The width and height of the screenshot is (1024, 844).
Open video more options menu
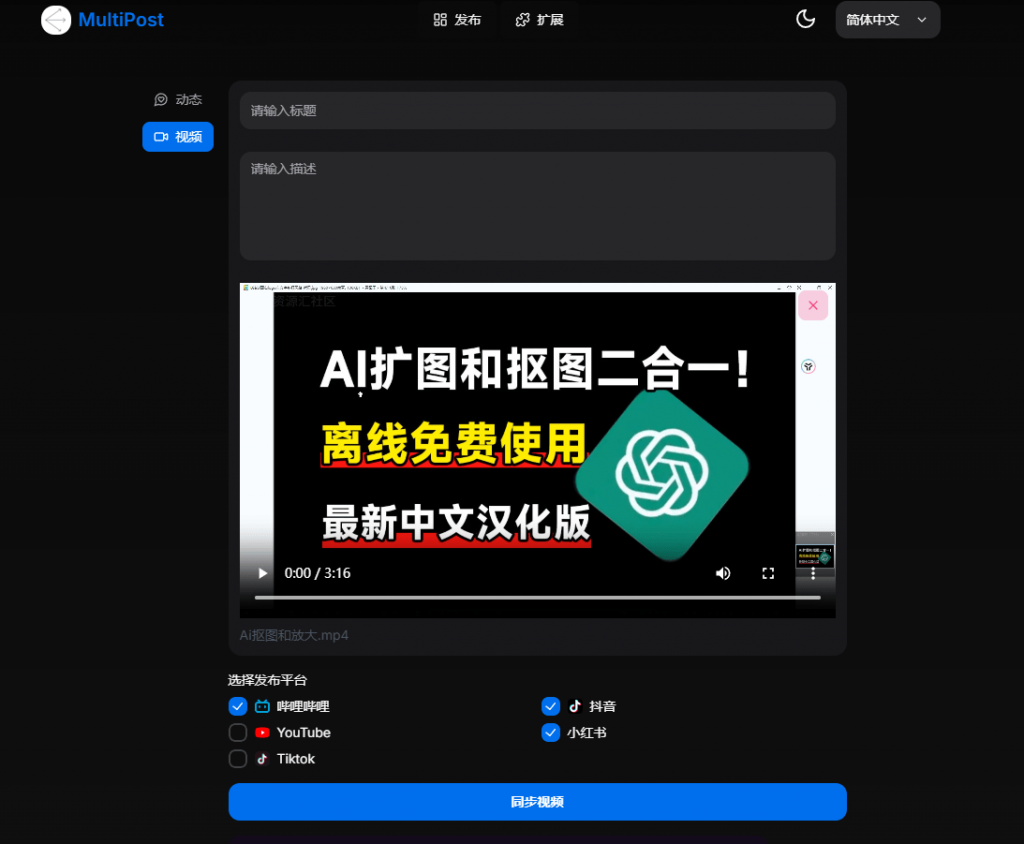[x=813, y=573]
